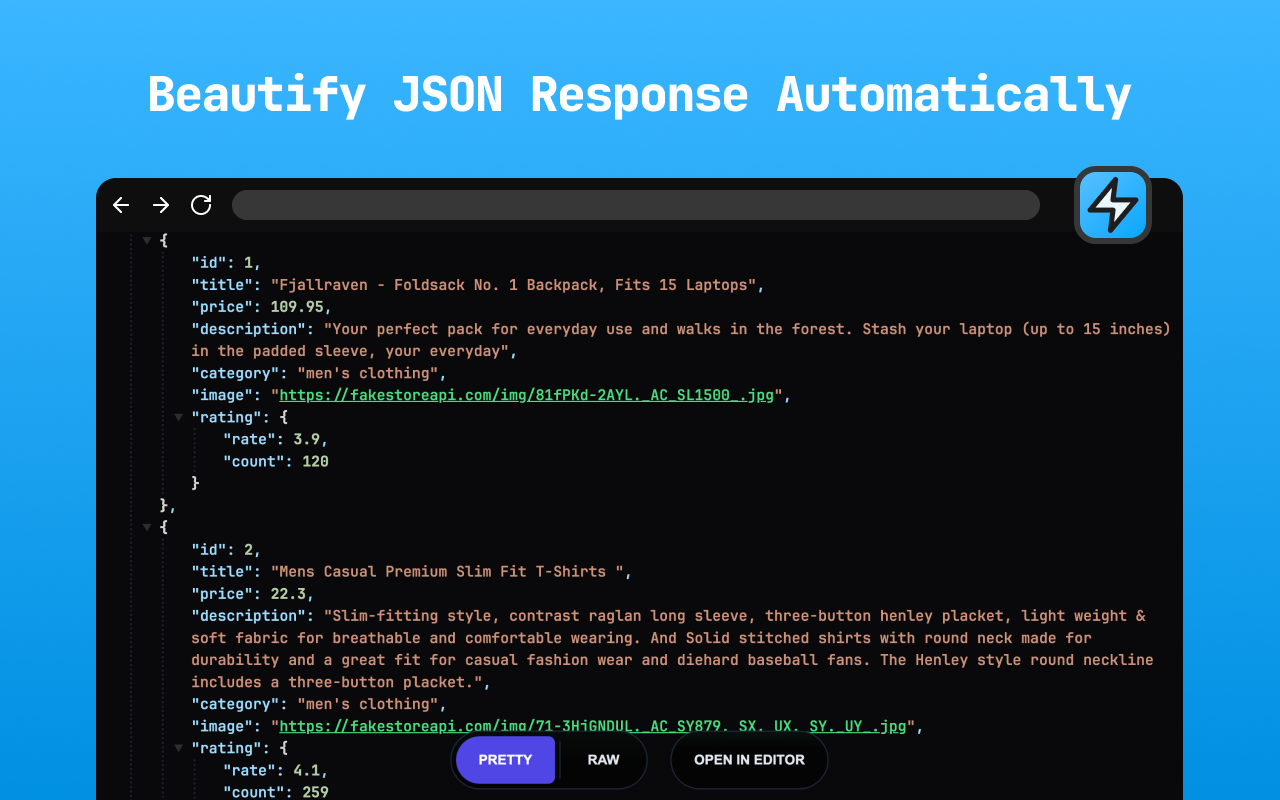
Task: Keep PRETTY view mode selected
Action: (x=505, y=760)
